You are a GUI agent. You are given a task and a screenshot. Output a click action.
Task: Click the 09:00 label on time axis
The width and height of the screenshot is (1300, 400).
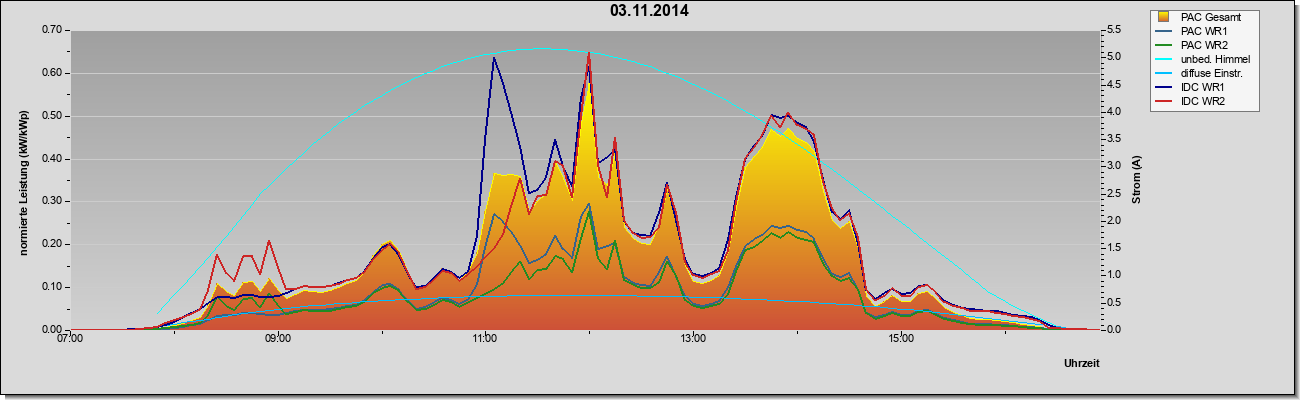277,337
